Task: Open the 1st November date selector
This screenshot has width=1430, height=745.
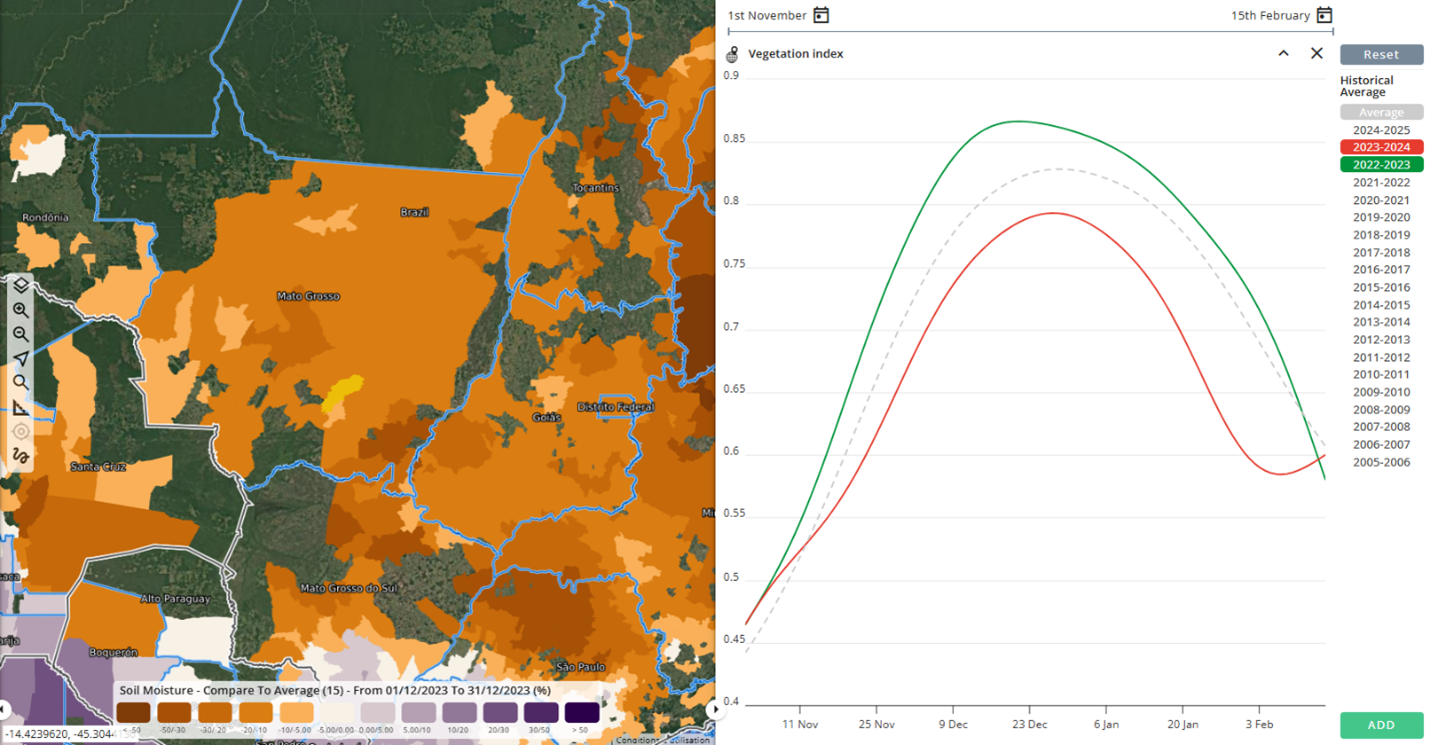Action: 822,15
